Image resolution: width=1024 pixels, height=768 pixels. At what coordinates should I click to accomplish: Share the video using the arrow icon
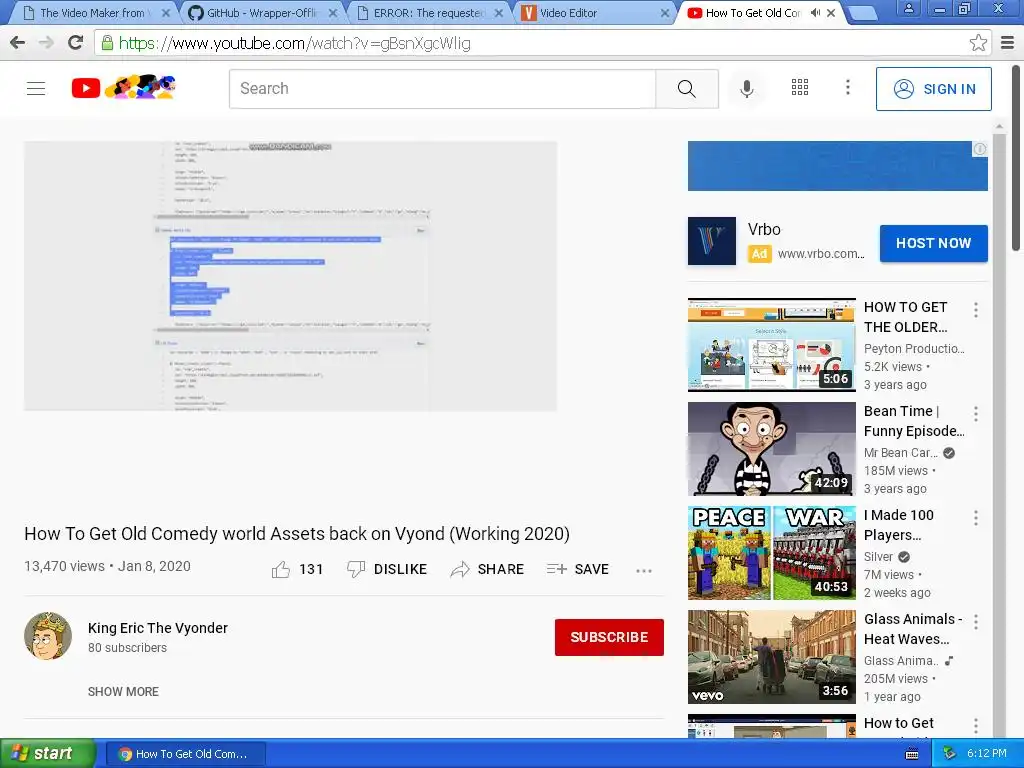point(460,569)
